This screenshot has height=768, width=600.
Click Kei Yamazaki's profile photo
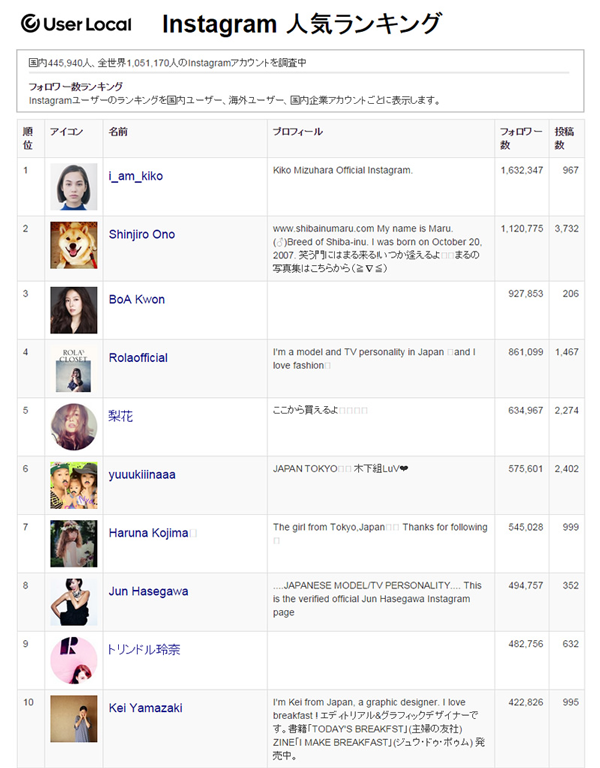coord(74,719)
